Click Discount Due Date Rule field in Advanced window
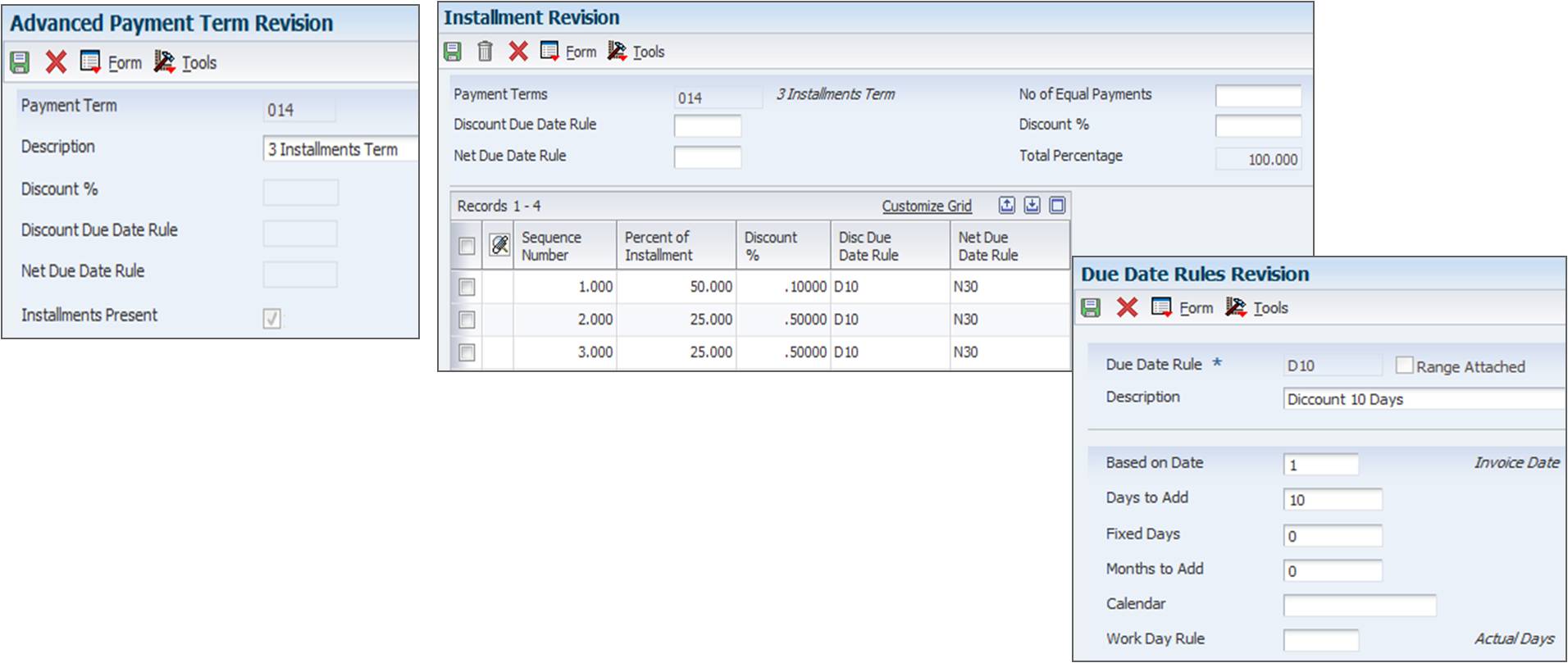Screen dimensions: 1568x663 coord(300,234)
